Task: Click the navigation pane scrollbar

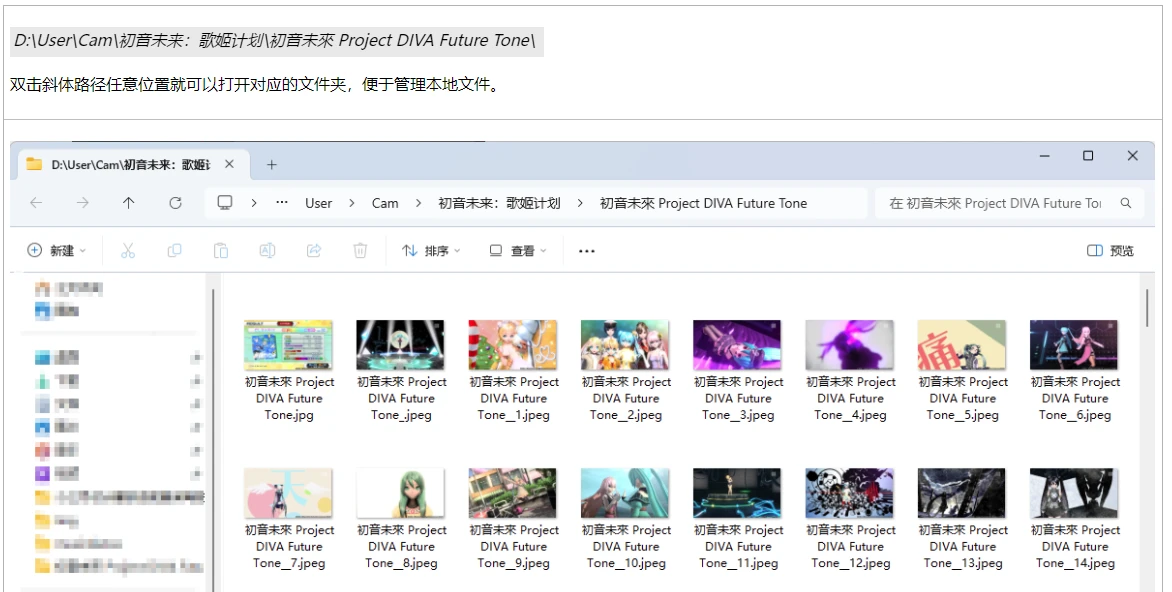Action: 213,440
